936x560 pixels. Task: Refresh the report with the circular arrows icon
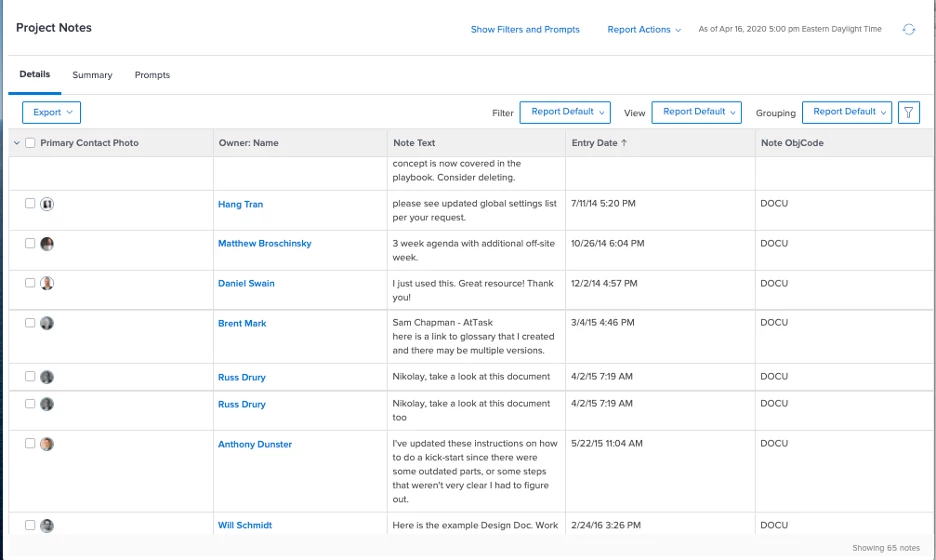pyautogui.click(x=909, y=29)
